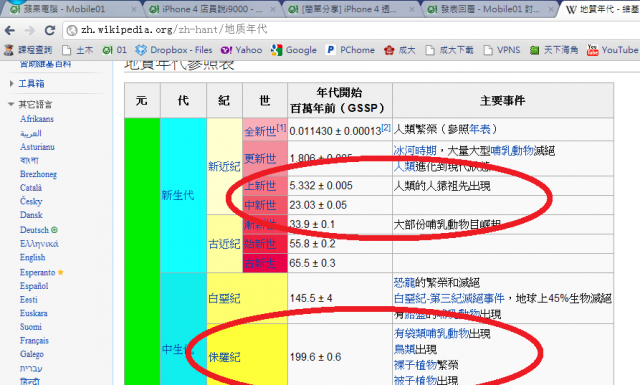Open the 成大 bookmark
The height and width of the screenshot is (385, 640).
(x=400, y=50)
